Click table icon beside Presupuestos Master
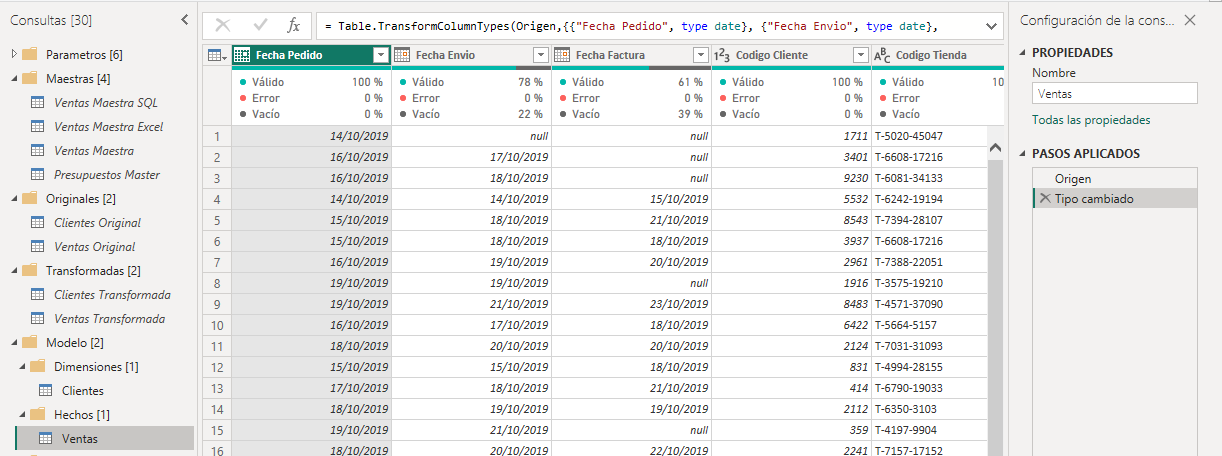 (38, 175)
